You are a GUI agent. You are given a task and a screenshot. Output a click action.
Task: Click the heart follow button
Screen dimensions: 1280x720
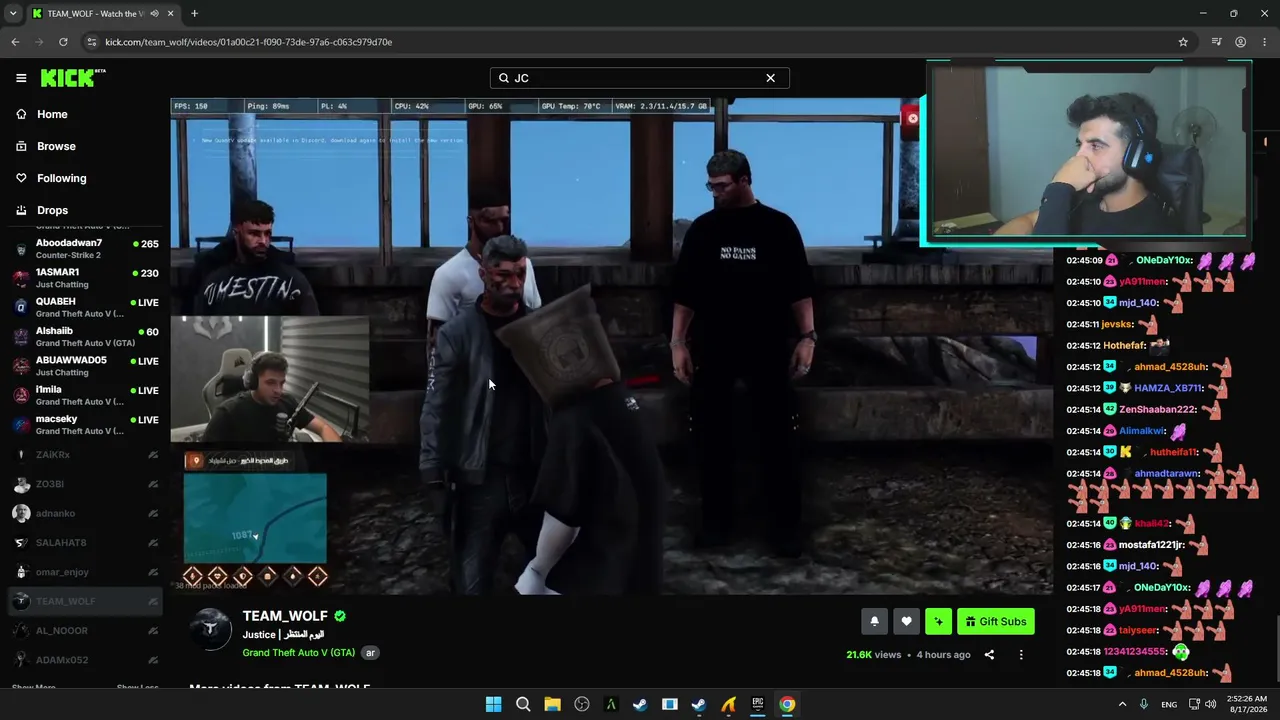click(x=906, y=622)
